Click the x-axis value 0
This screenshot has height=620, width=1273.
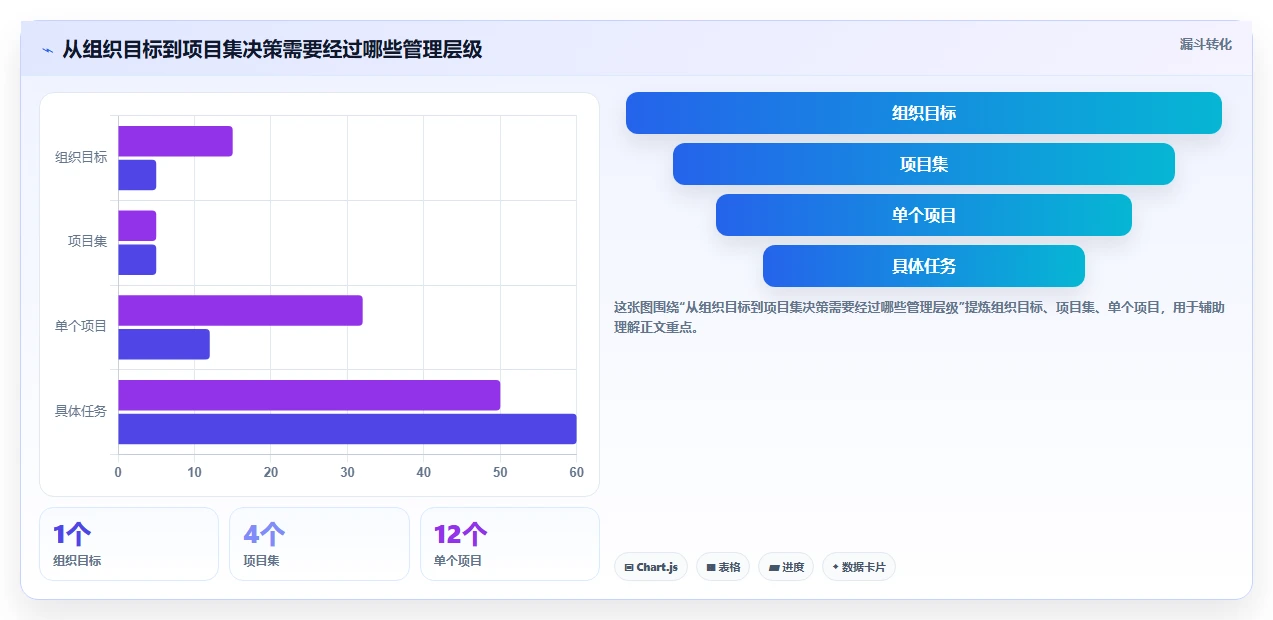coord(118,472)
